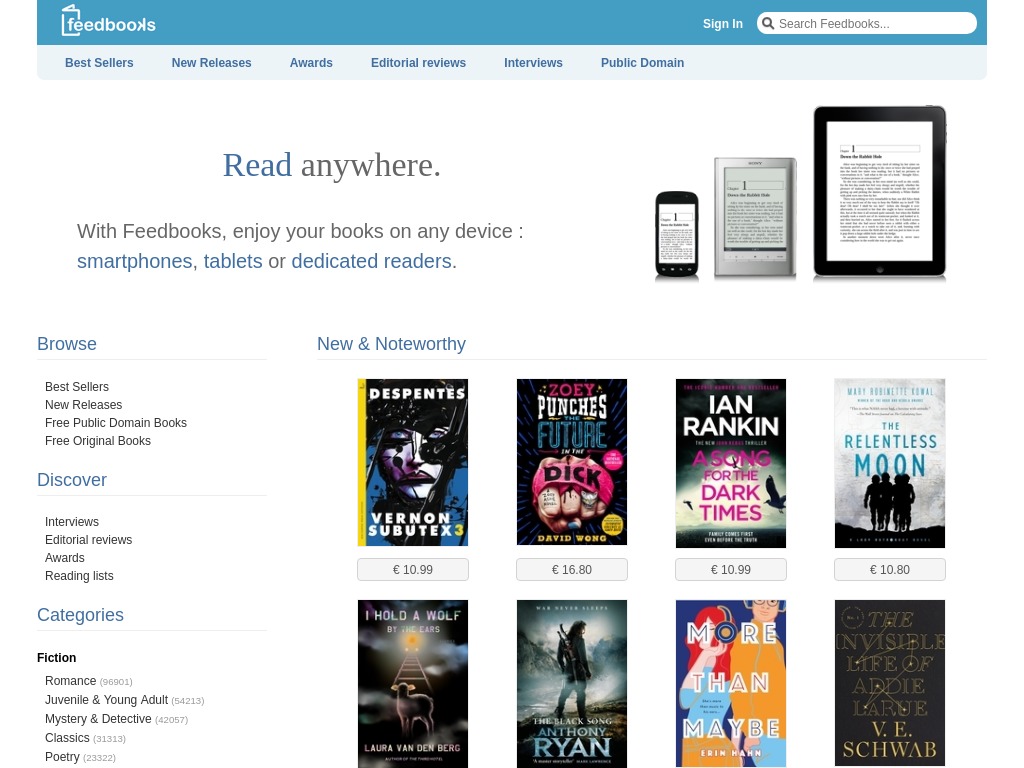Click the Browse section heading
Viewport: 1024px width, 768px height.
pyautogui.click(x=67, y=344)
